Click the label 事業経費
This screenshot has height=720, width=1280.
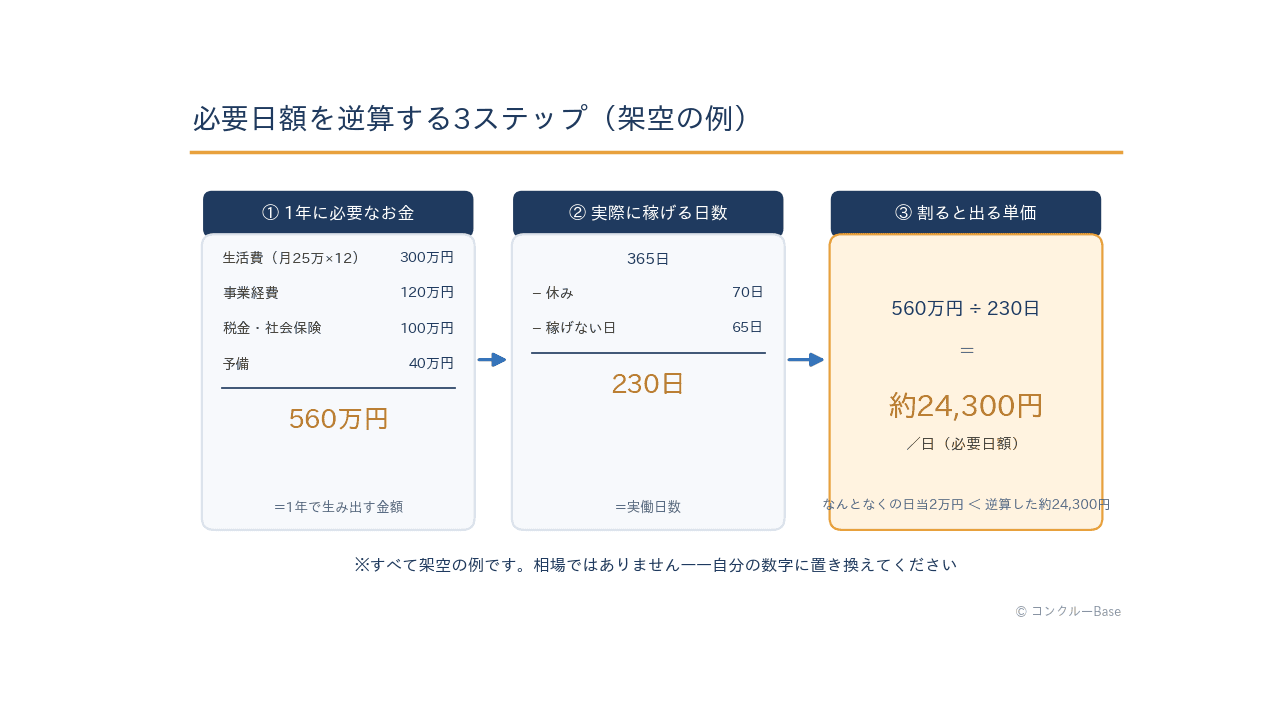(x=251, y=293)
